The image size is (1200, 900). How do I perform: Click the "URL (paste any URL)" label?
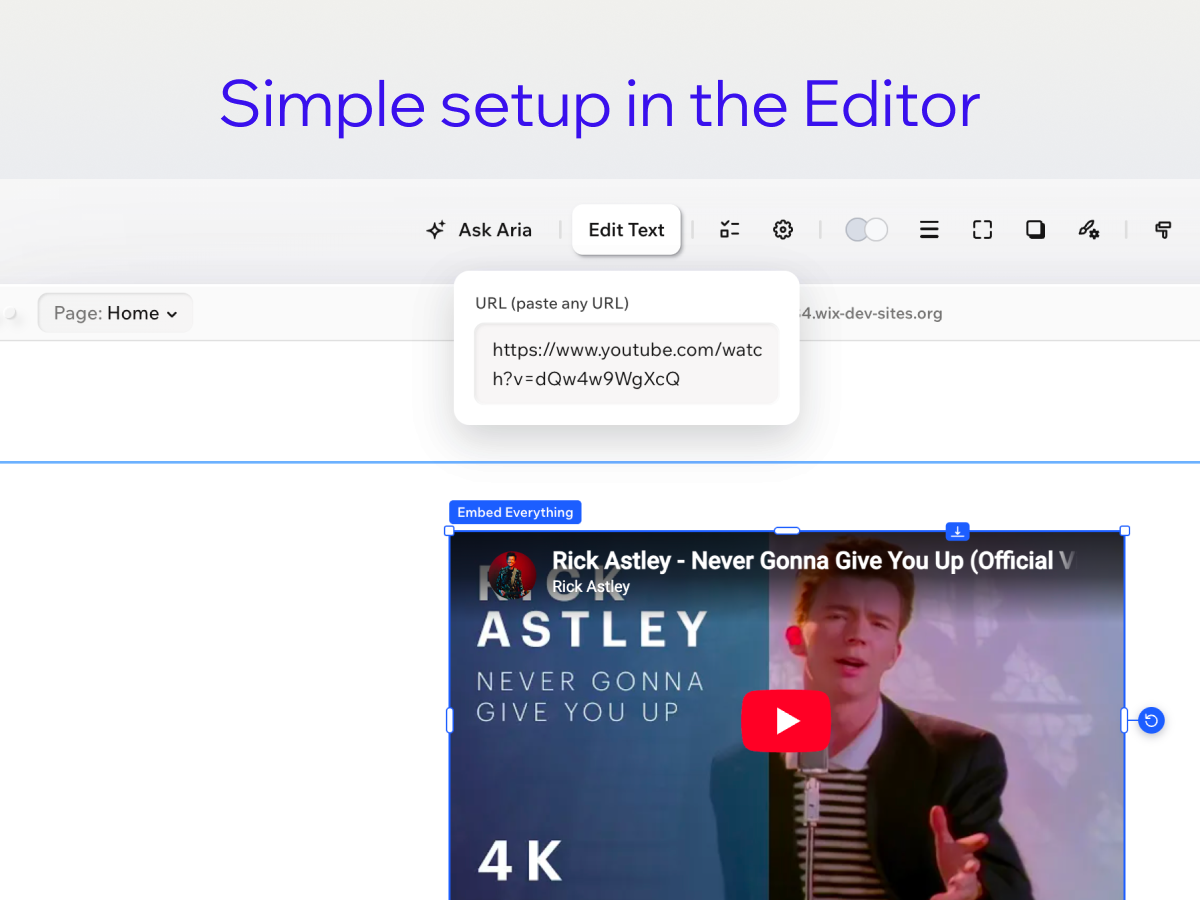tap(552, 303)
